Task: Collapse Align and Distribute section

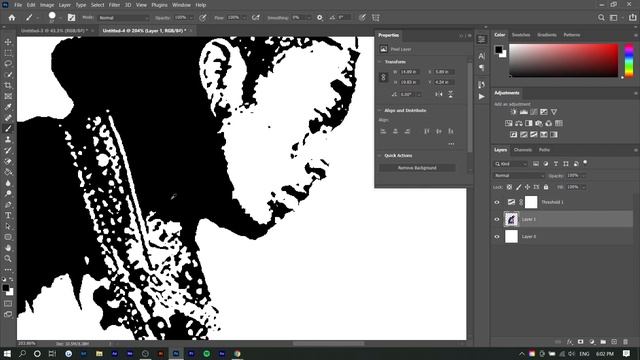Action: click(380, 111)
